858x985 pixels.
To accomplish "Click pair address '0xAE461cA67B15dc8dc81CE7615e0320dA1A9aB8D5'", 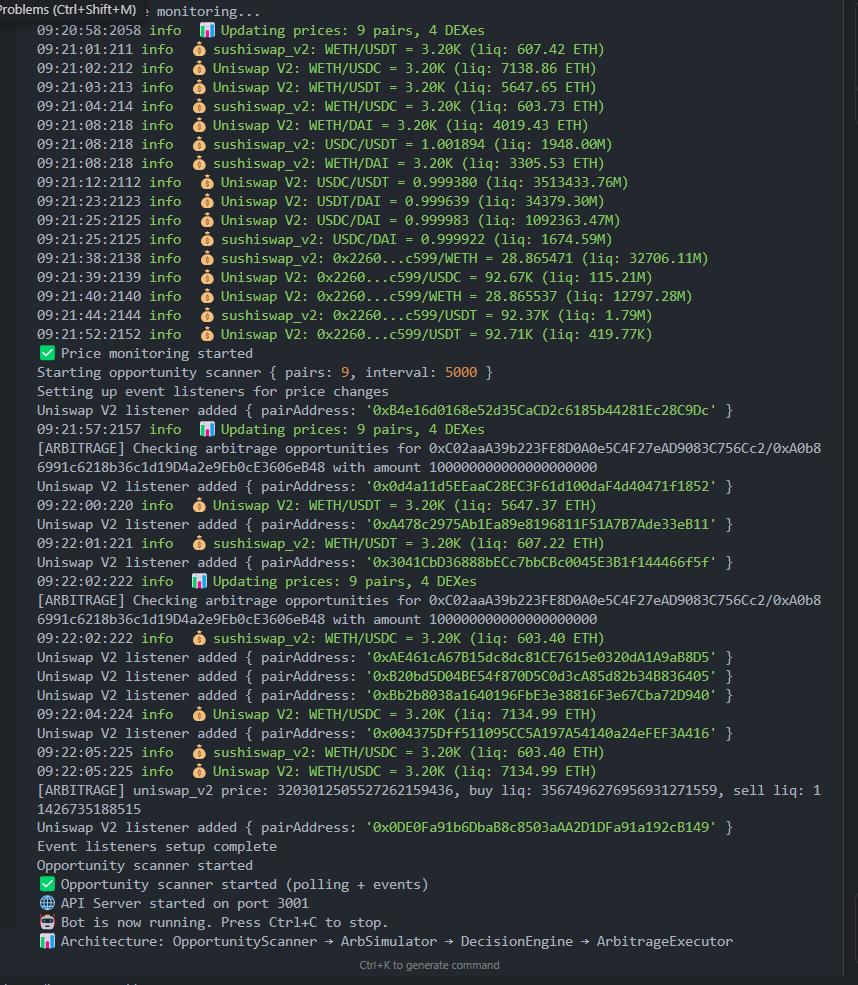I will pos(541,657).
